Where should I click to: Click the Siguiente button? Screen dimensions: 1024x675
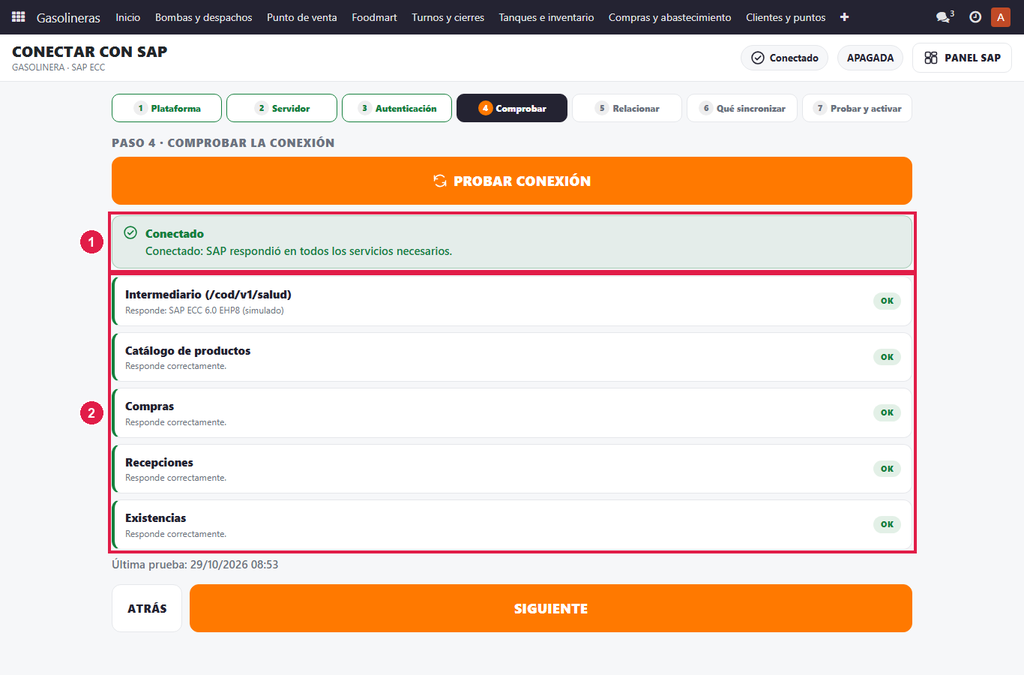pos(551,608)
